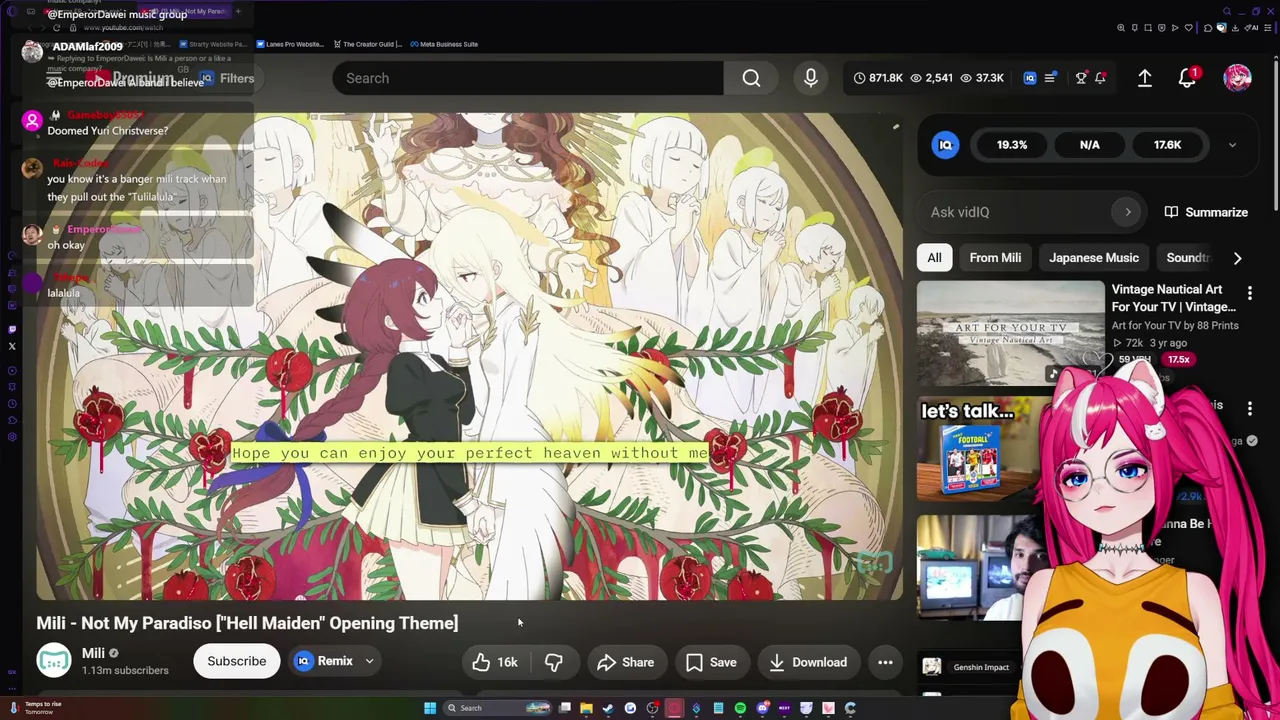Click the vidIQ score badge in sidebar panel
The height and width of the screenshot is (720, 1280).
pyautogui.click(x=945, y=145)
